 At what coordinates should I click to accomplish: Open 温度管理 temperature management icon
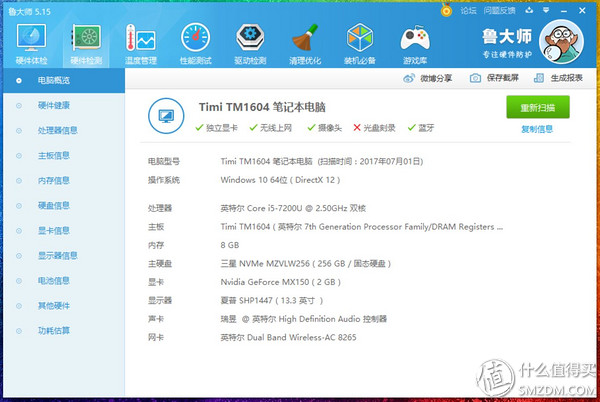pyautogui.click(x=141, y=37)
